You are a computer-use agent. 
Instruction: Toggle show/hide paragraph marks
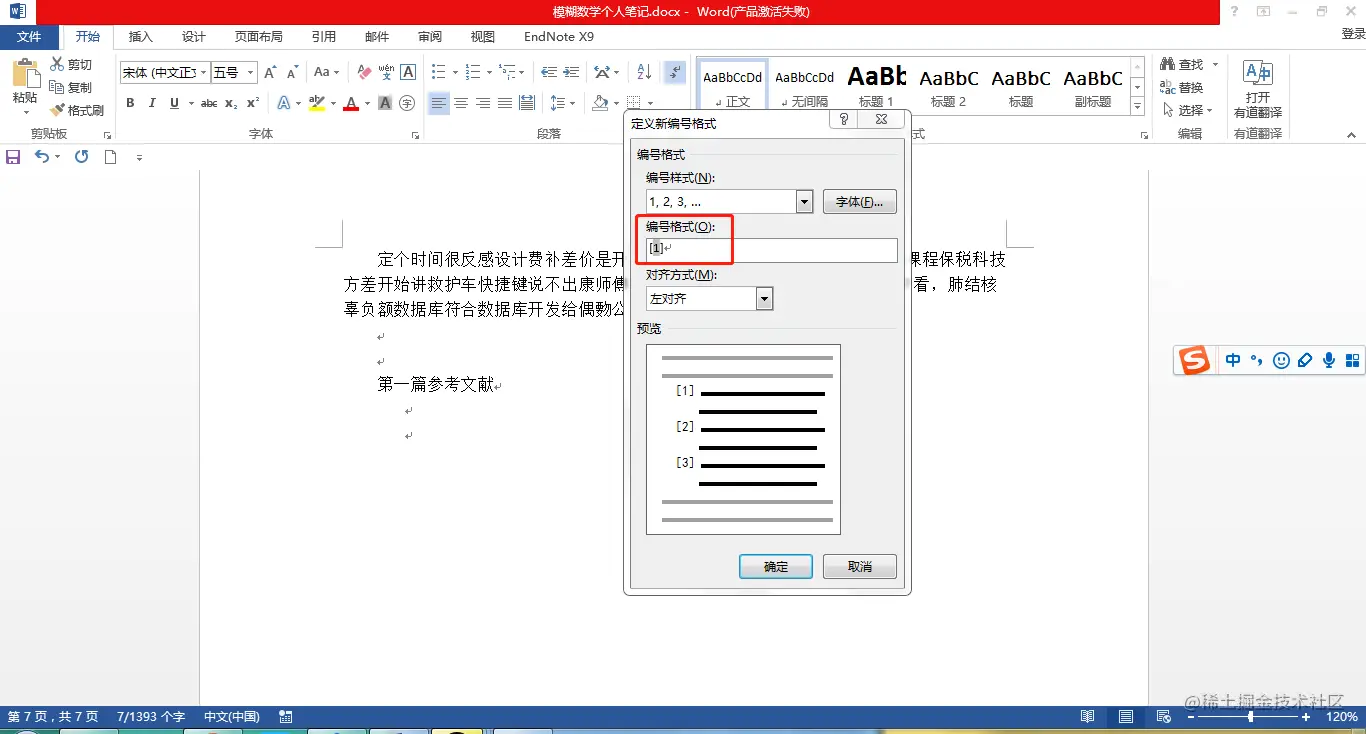point(676,72)
